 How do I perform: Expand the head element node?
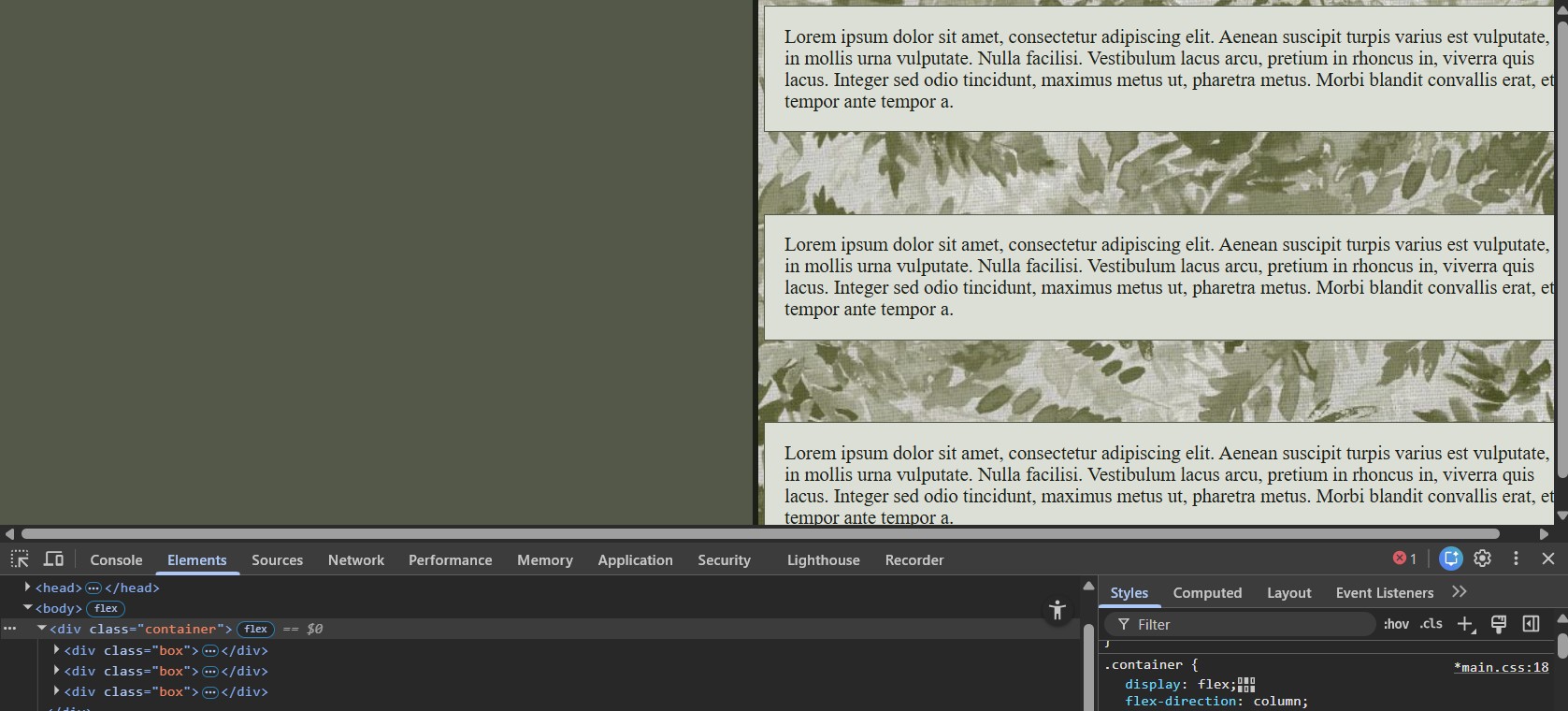(x=28, y=588)
